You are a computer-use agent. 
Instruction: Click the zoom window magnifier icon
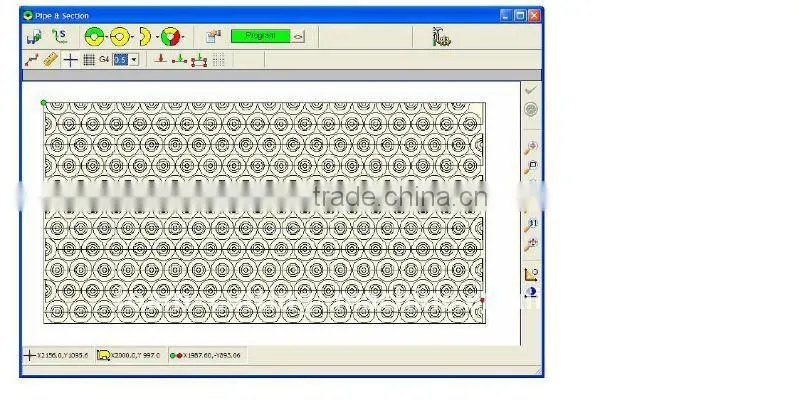pyautogui.click(x=531, y=166)
